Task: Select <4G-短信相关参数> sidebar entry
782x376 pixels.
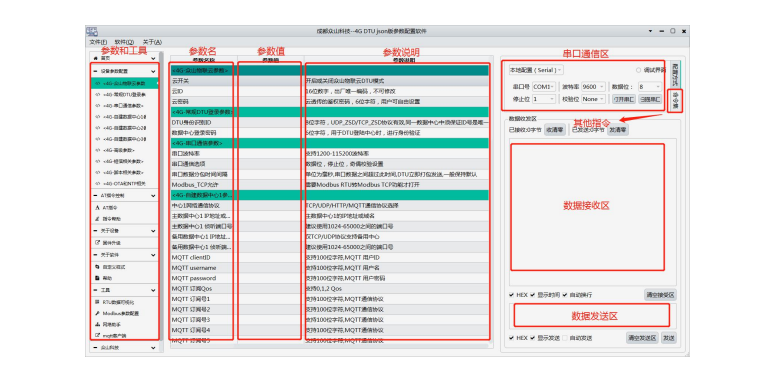Action: 125,161
